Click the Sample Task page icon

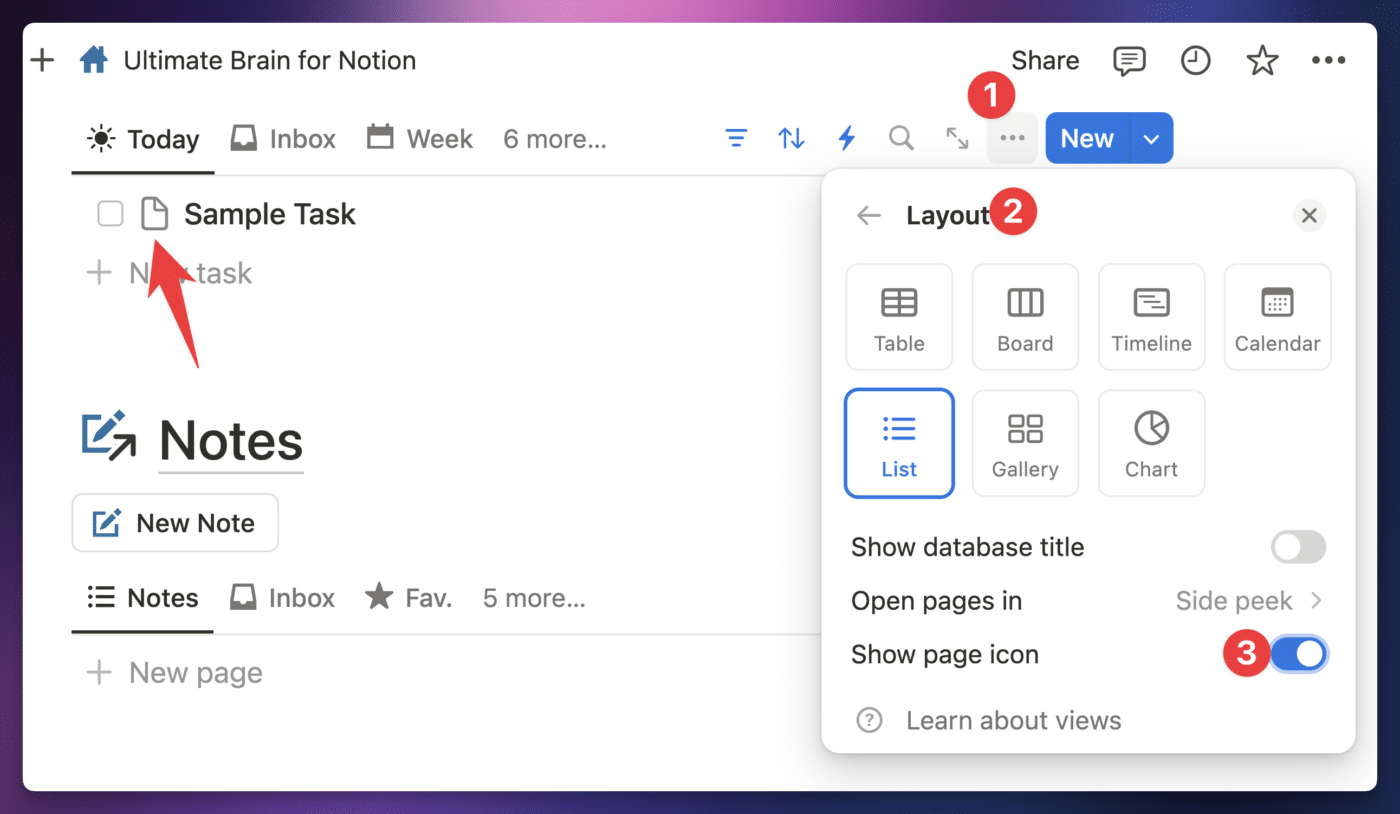(x=154, y=213)
